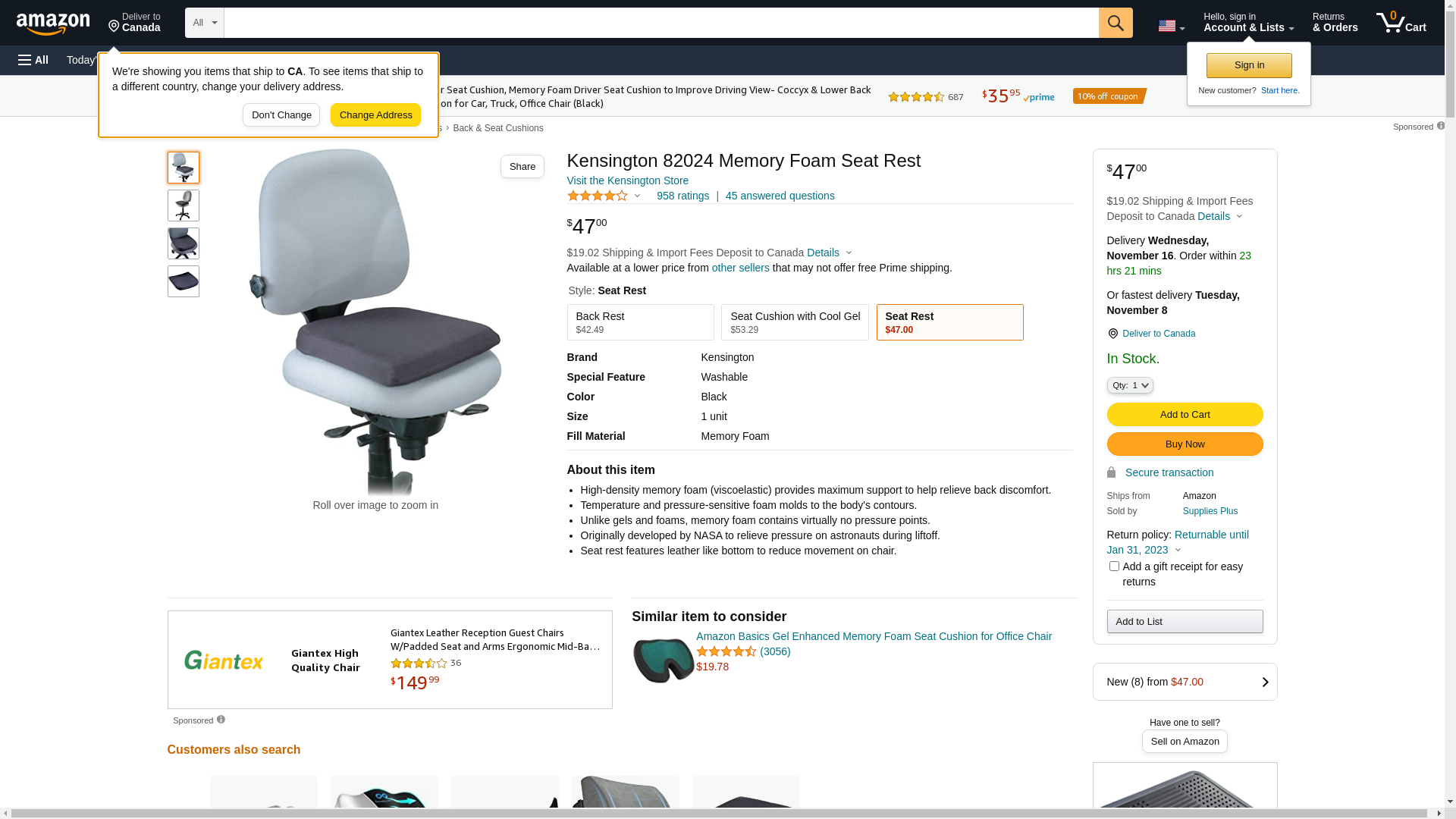Screen dimensions: 1456x819
Task: Click the Change Address button
Action: point(375,115)
